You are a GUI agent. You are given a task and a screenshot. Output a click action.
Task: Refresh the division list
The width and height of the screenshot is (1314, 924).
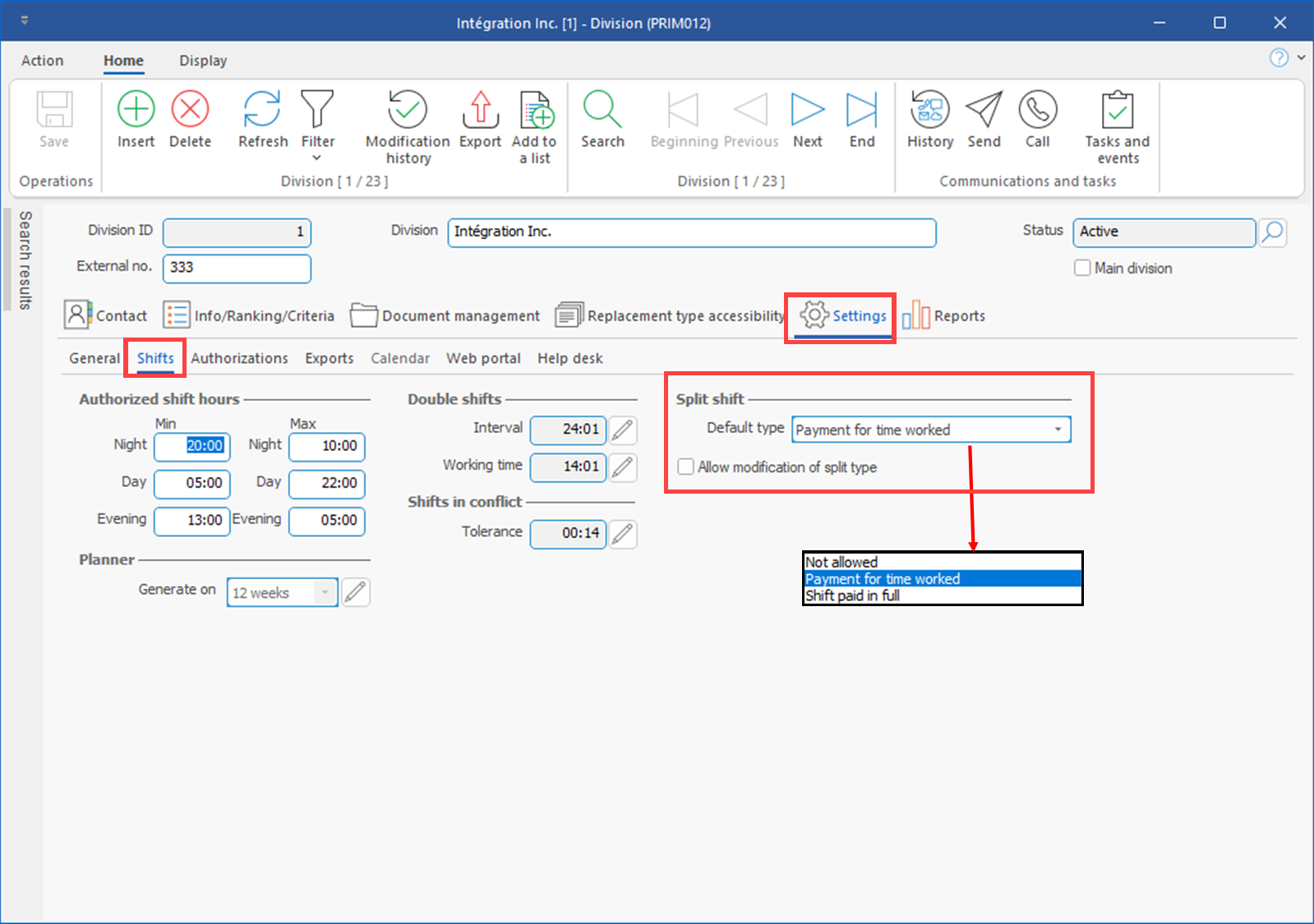(x=262, y=110)
